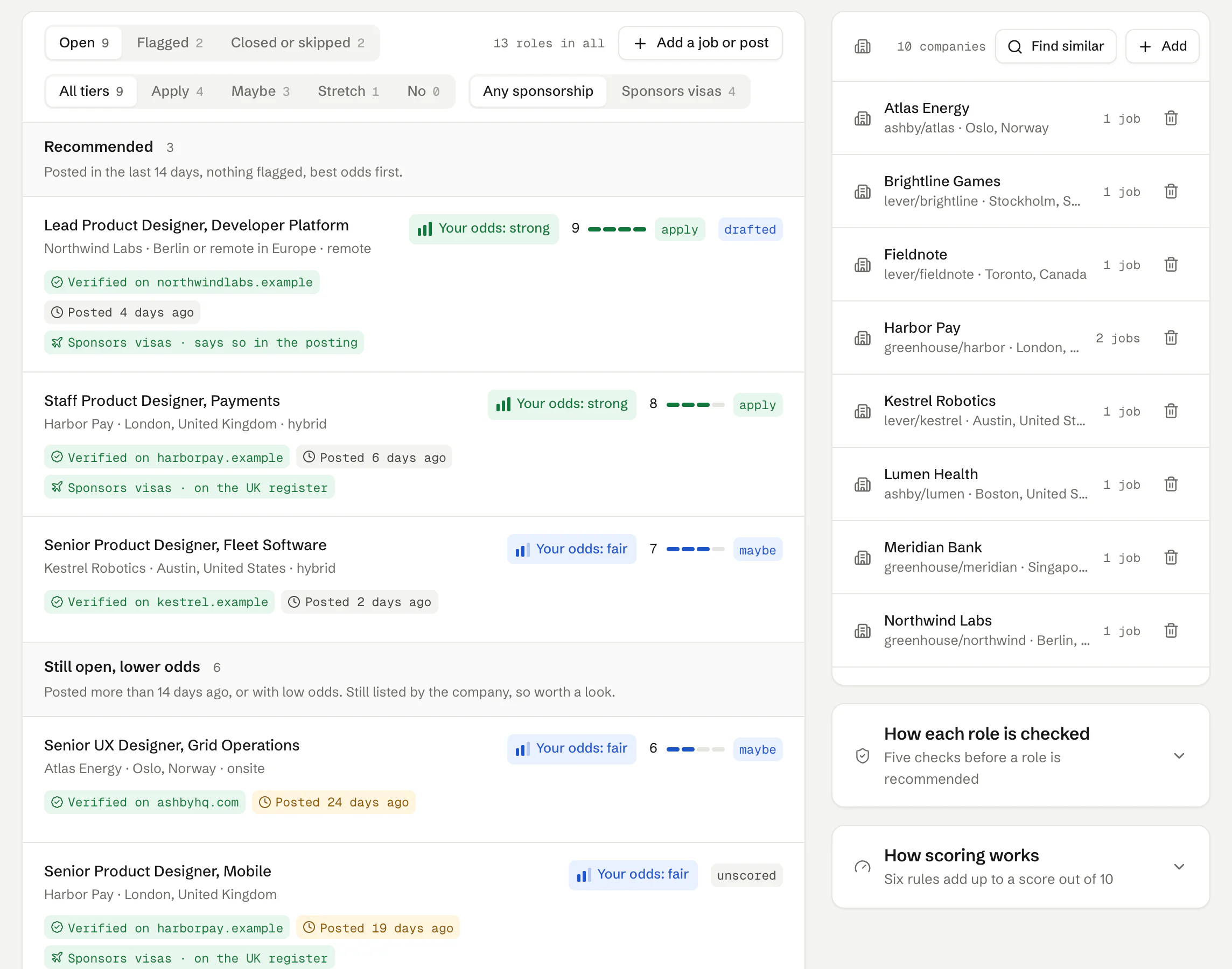Delete the Harbor Pay company entry
Viewport: 1232px width, 969px height.
[x=1171, y=338]
